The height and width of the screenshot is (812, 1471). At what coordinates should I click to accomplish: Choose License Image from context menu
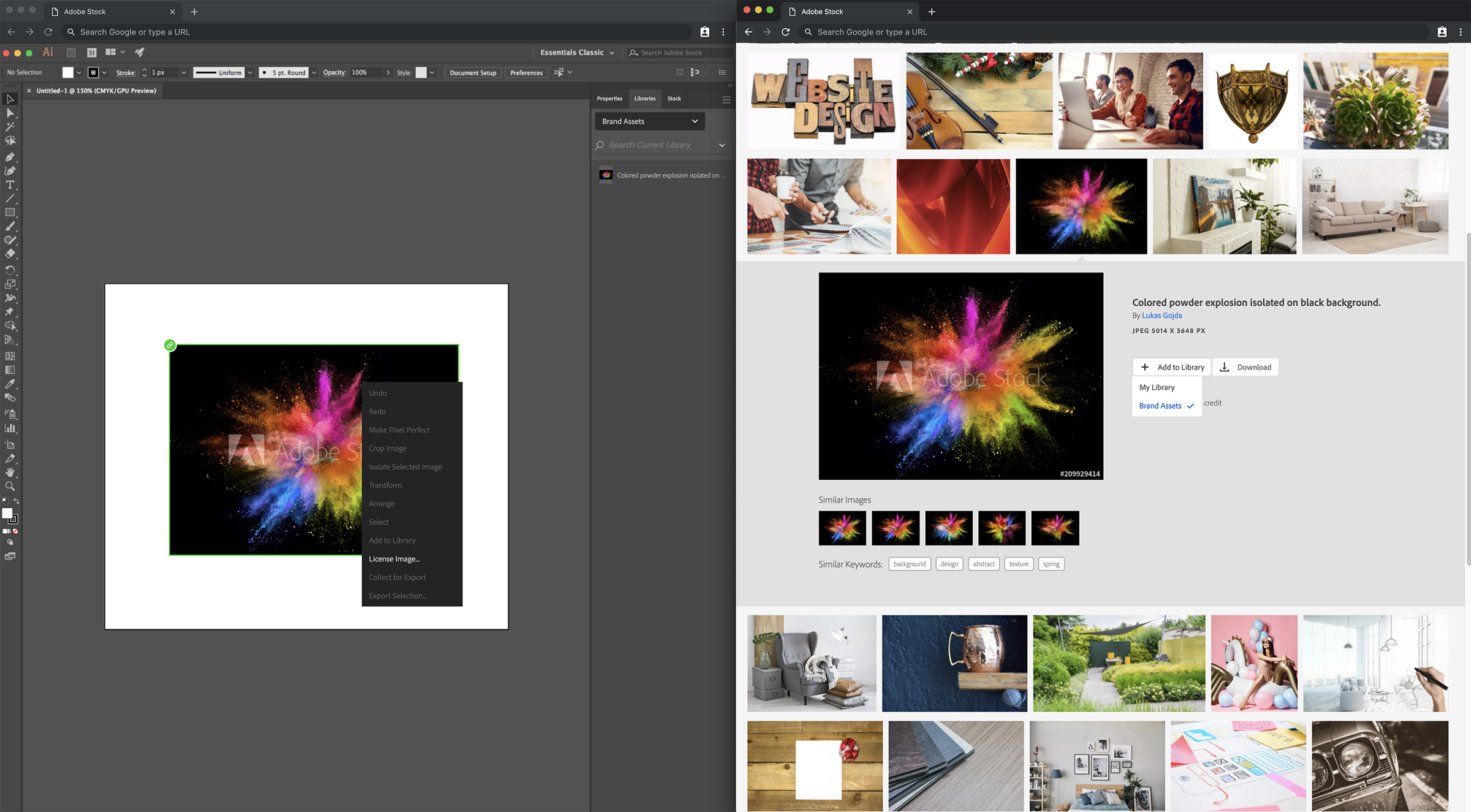click(394, 559)
